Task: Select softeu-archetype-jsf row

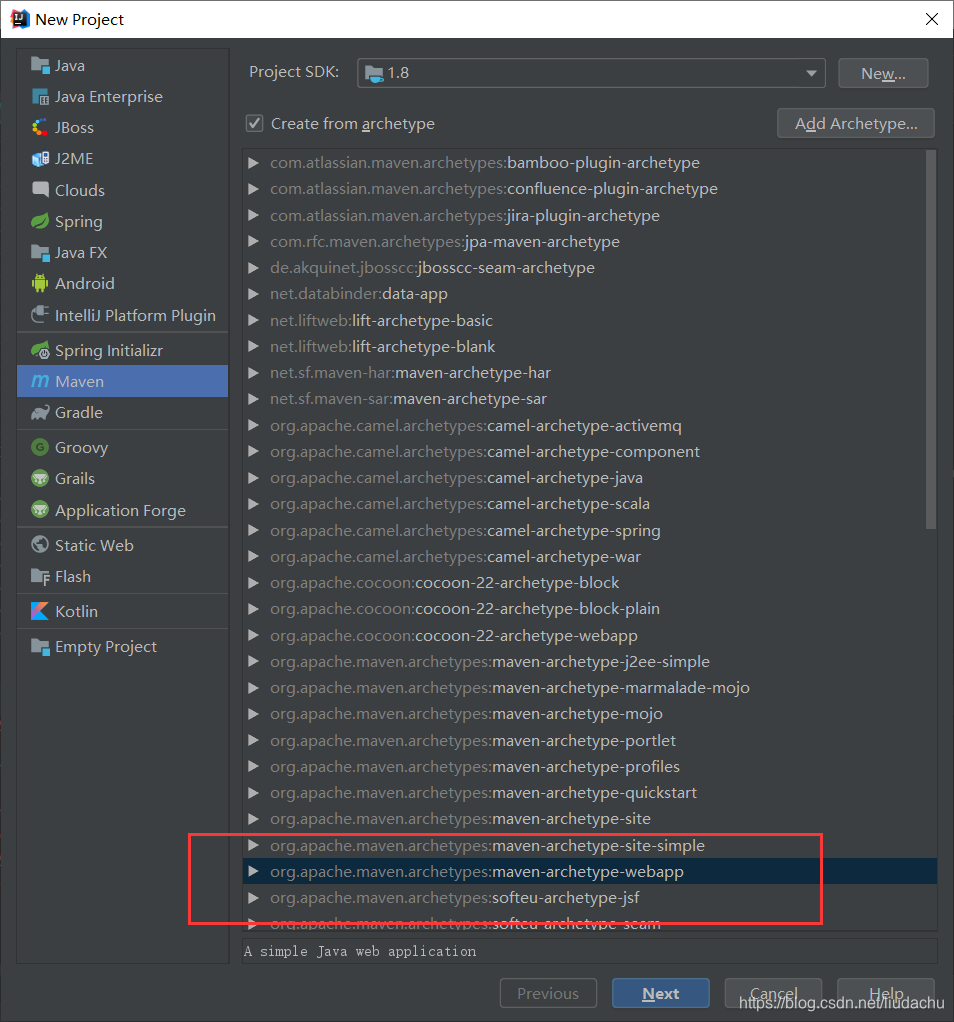Action: click(x=590, y=898)
